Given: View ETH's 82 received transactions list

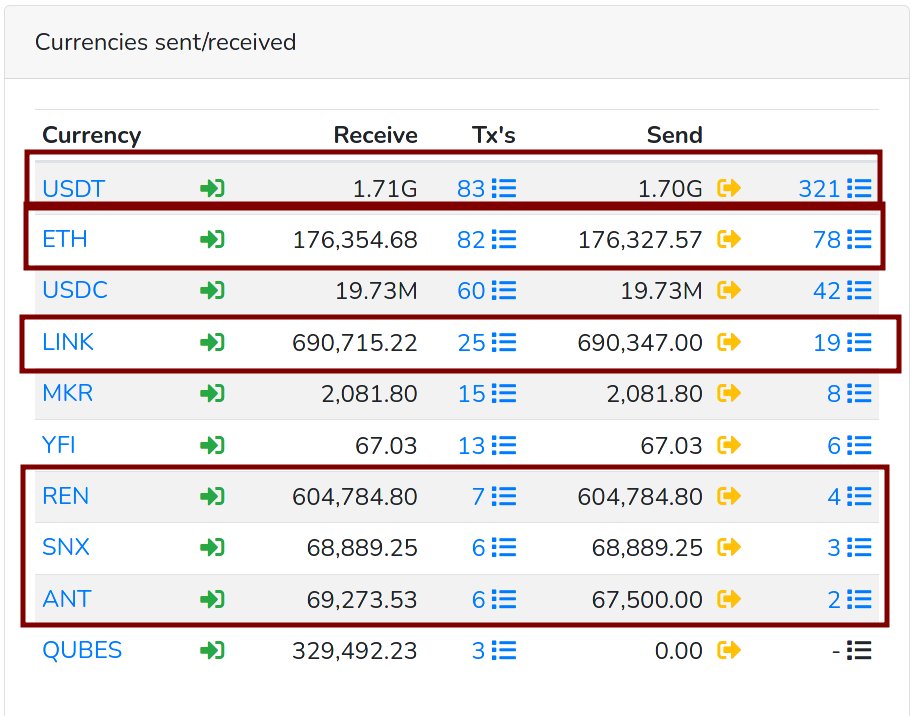Looking at the screenshot, I should tap(487, 240).
